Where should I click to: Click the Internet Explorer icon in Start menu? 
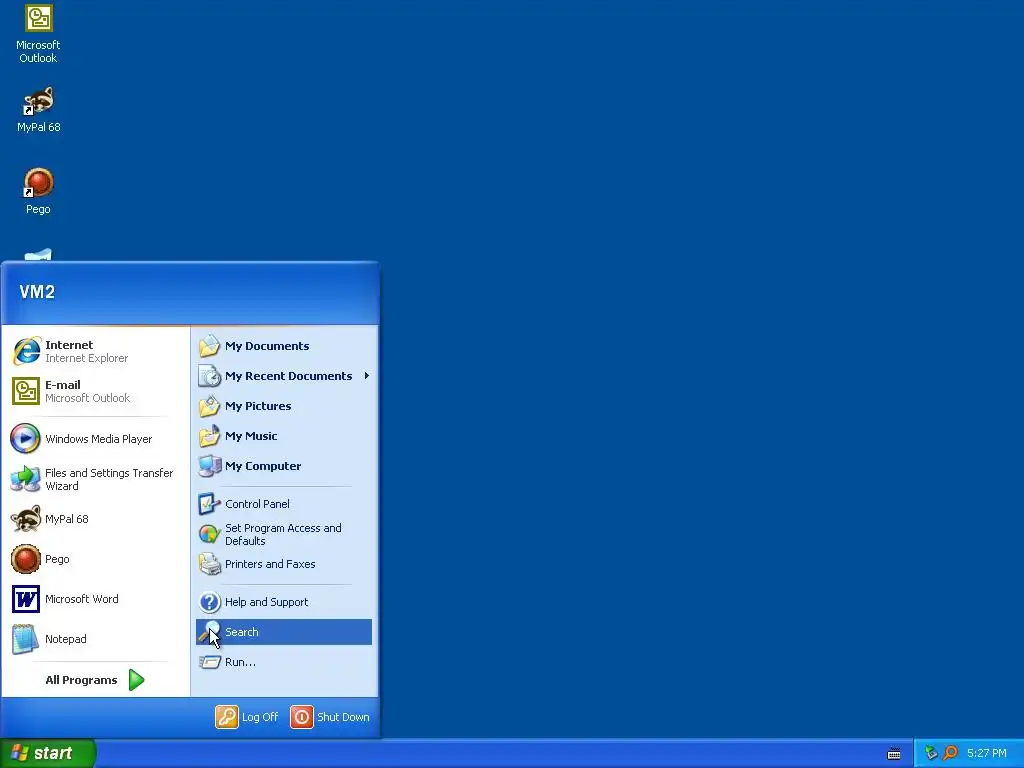click(x=26, y=351)
